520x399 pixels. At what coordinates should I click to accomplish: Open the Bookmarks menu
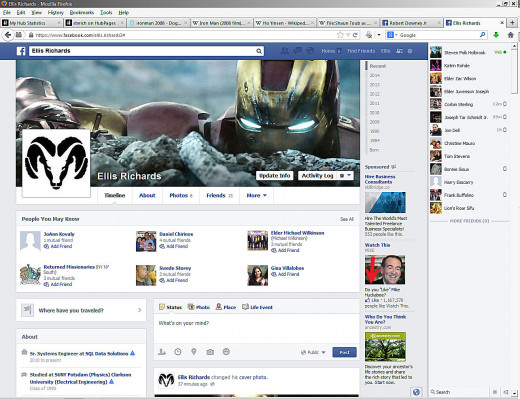point(82,12)
